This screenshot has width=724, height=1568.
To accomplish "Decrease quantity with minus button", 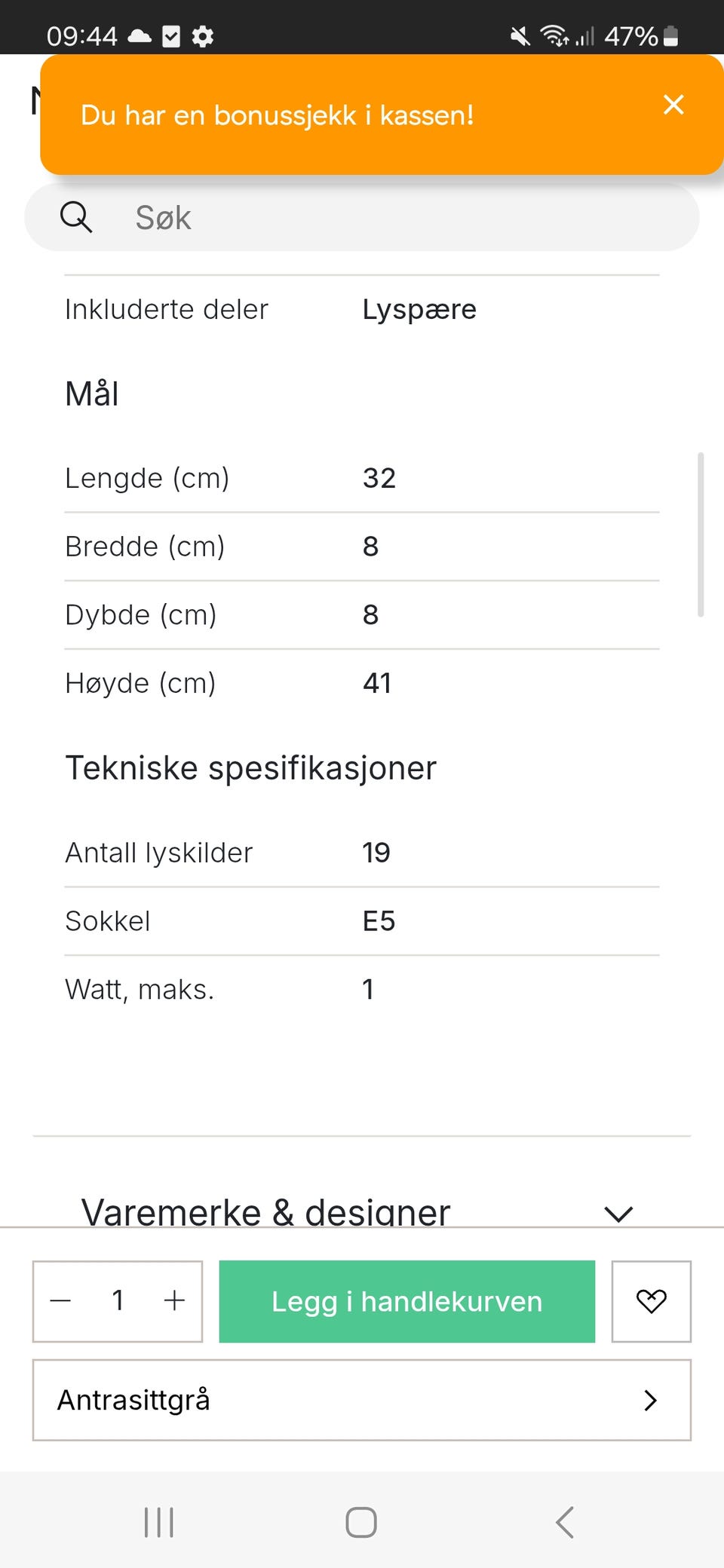I will (x=60, y=1301).
